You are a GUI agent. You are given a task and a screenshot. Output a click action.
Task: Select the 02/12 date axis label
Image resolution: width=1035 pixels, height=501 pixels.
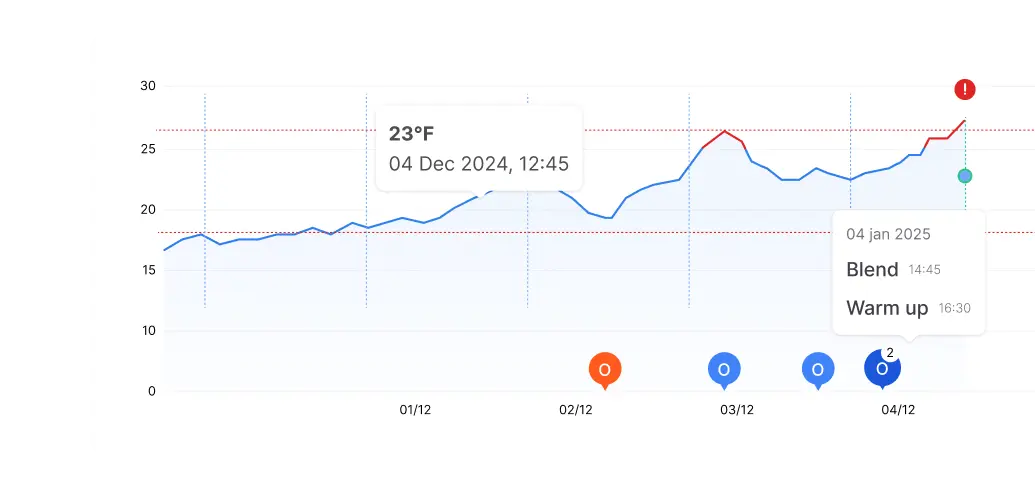coord(576,410)
